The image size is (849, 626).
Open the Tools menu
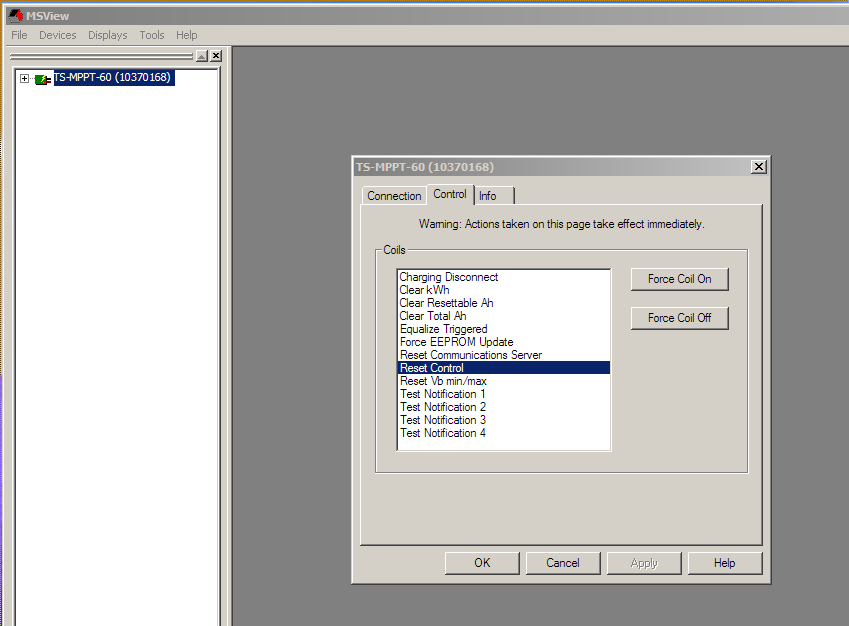pos(152,35)
